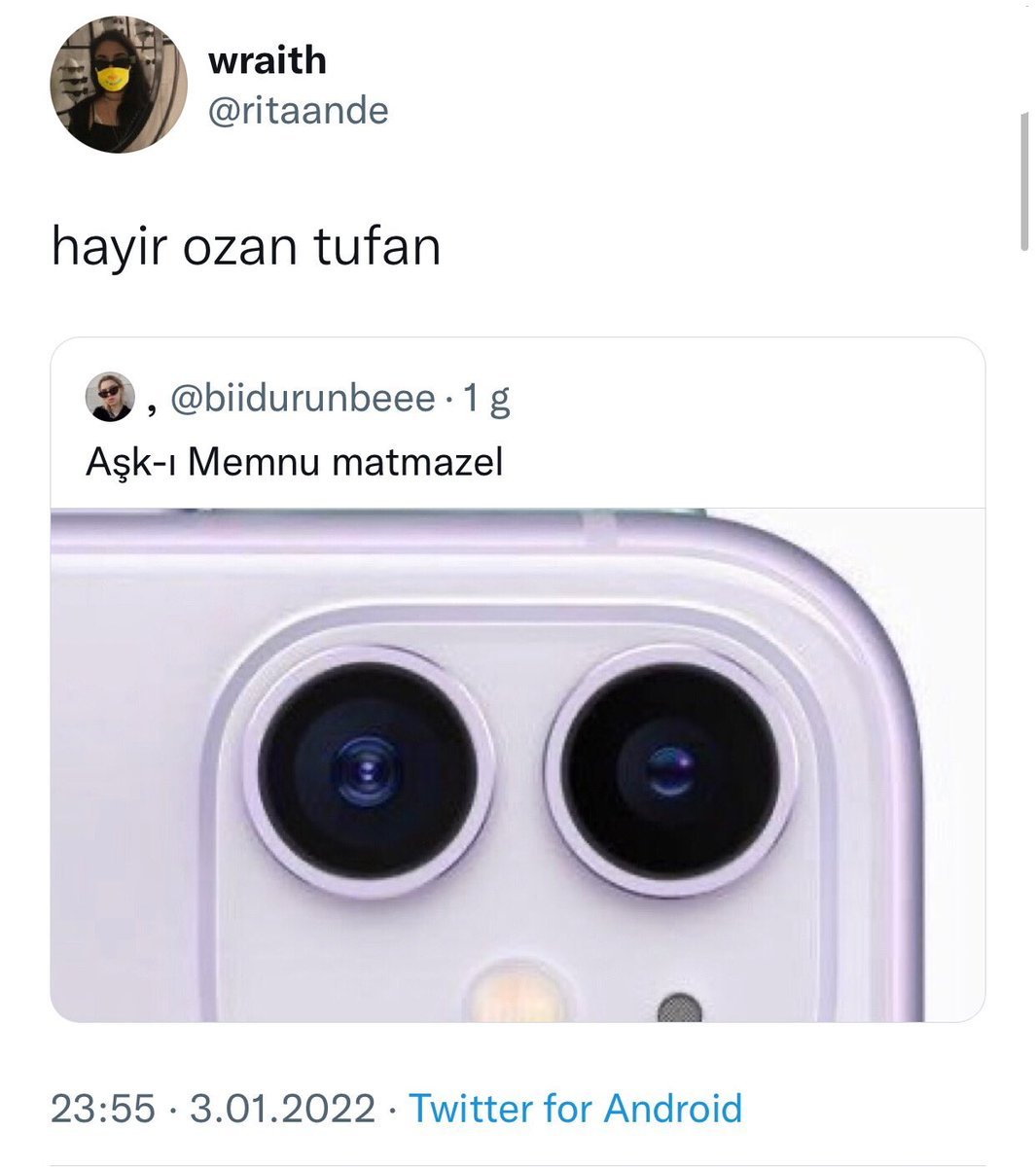
Task: Open the quoted text Aşk-ı Memnu matmazel
Action: (x=295, y=462)
